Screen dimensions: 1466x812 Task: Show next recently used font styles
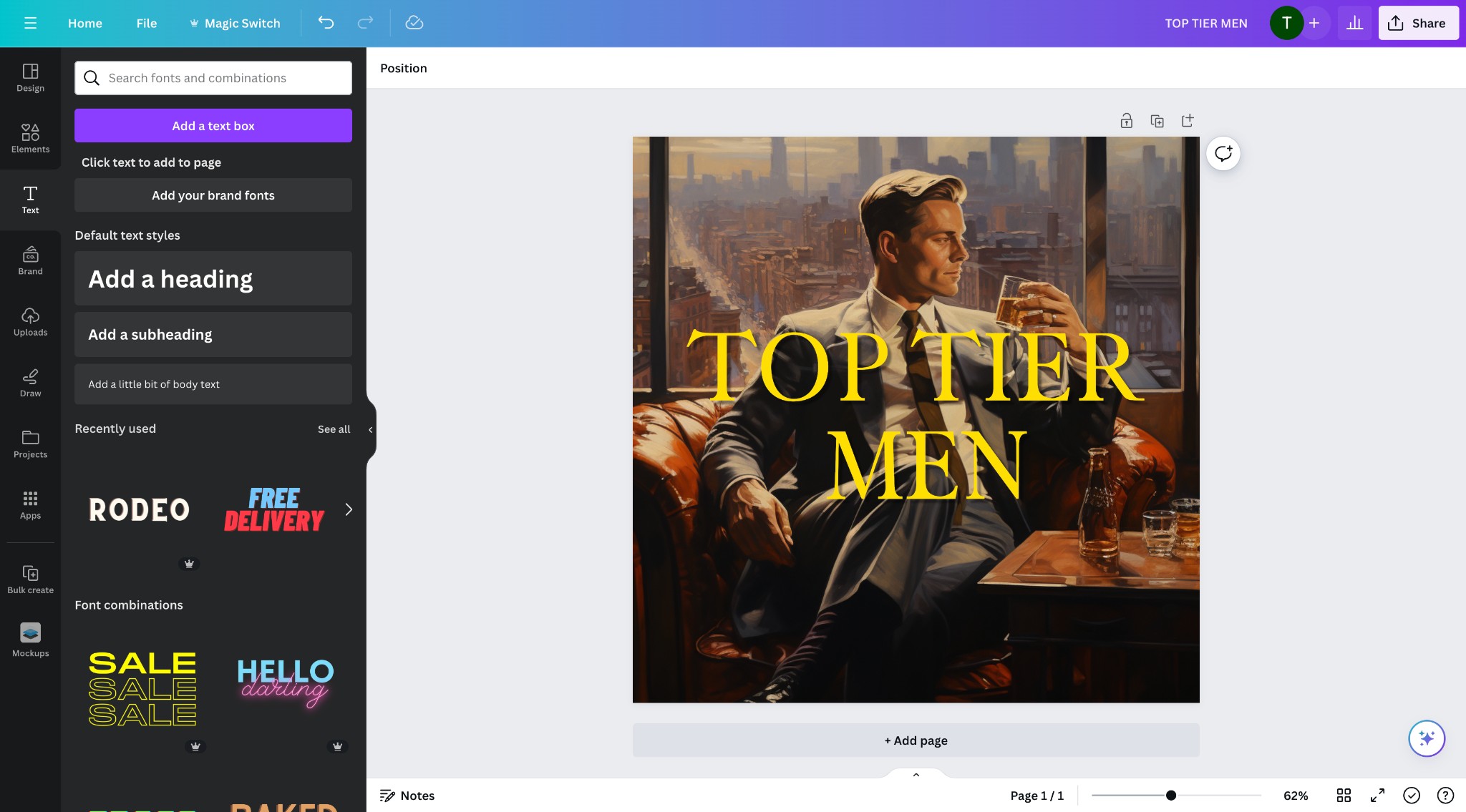[x=349, y=509]
